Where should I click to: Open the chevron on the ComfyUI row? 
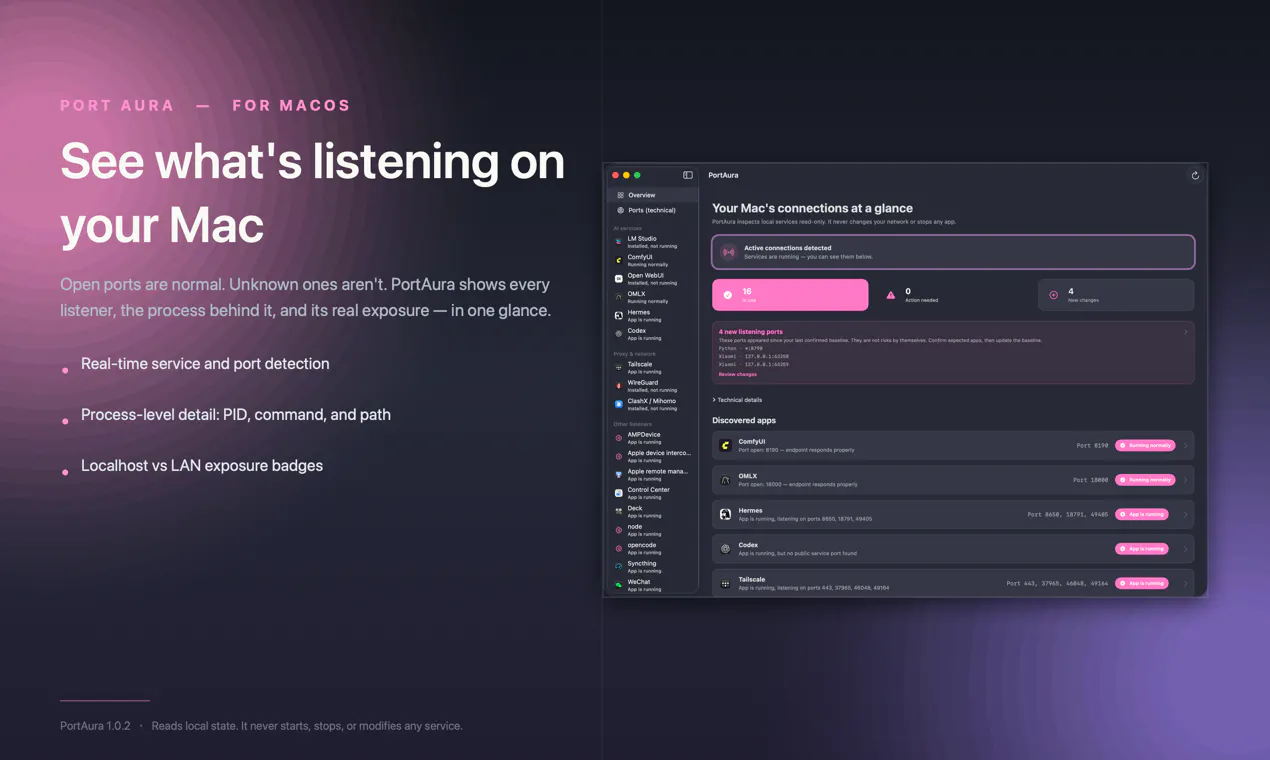pyautogui.click(x=1186, y=445)
